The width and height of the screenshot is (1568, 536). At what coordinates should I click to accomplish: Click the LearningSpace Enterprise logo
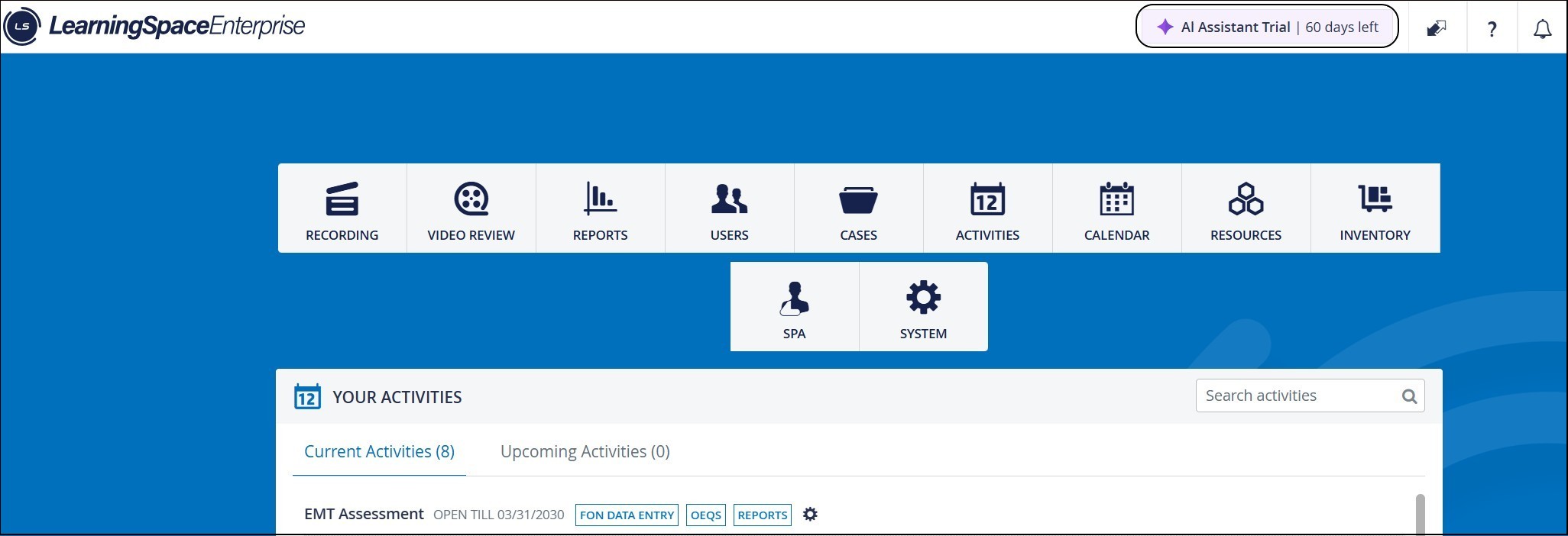(155, 27)
